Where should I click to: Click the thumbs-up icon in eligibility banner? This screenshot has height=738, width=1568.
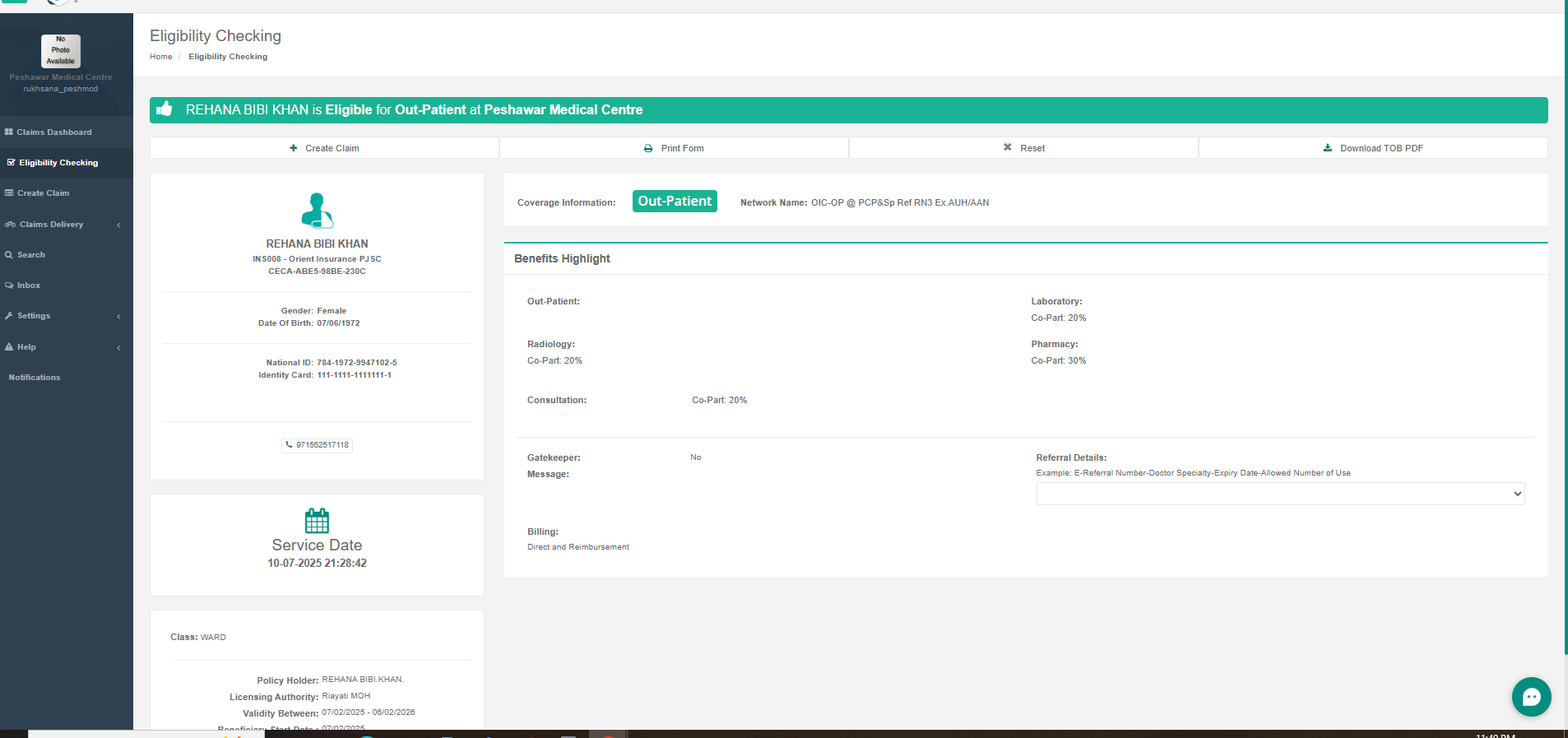coord(165,109)
